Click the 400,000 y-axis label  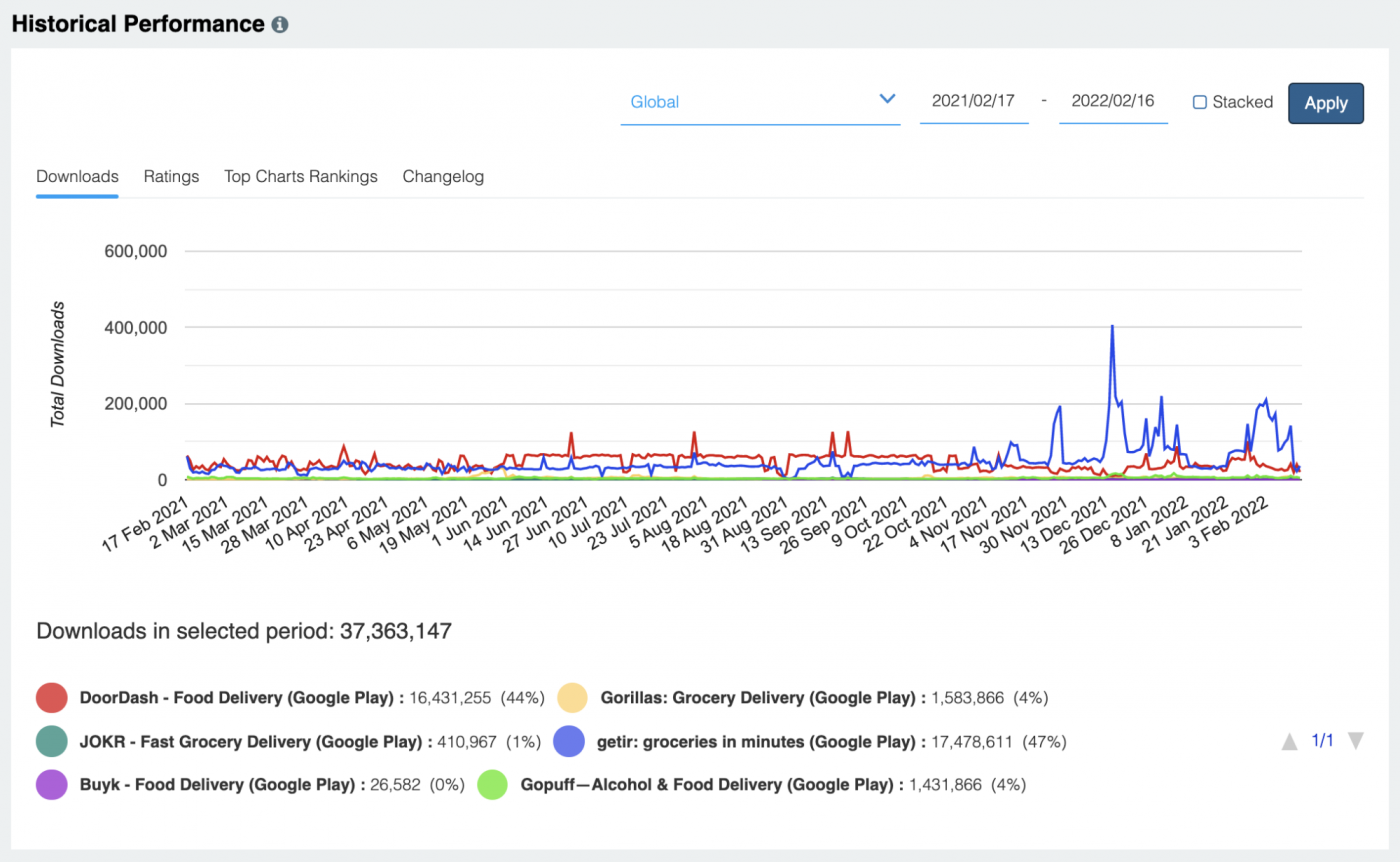tap(135, 327)
